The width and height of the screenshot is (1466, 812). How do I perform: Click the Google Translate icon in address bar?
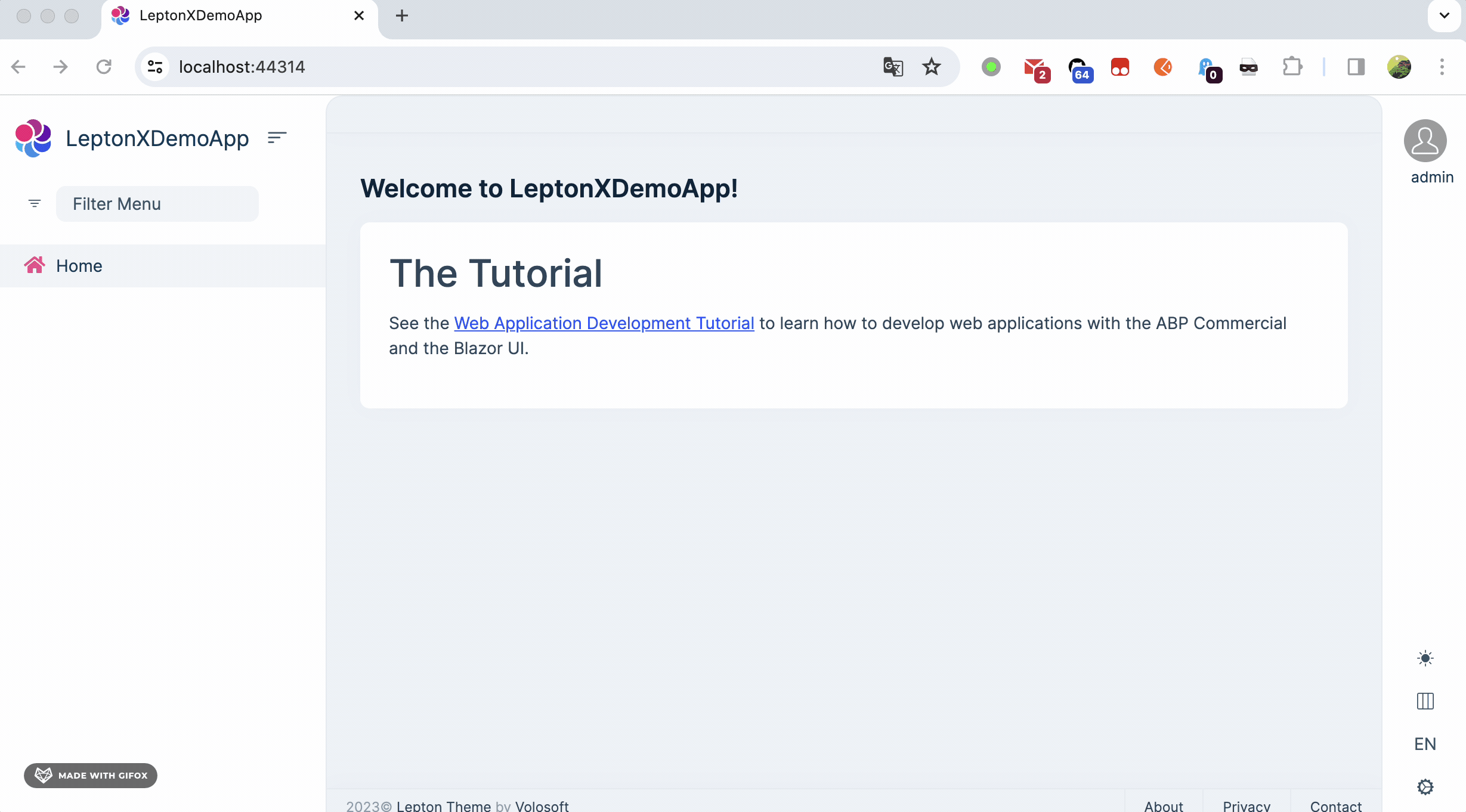tap(893, 67)
